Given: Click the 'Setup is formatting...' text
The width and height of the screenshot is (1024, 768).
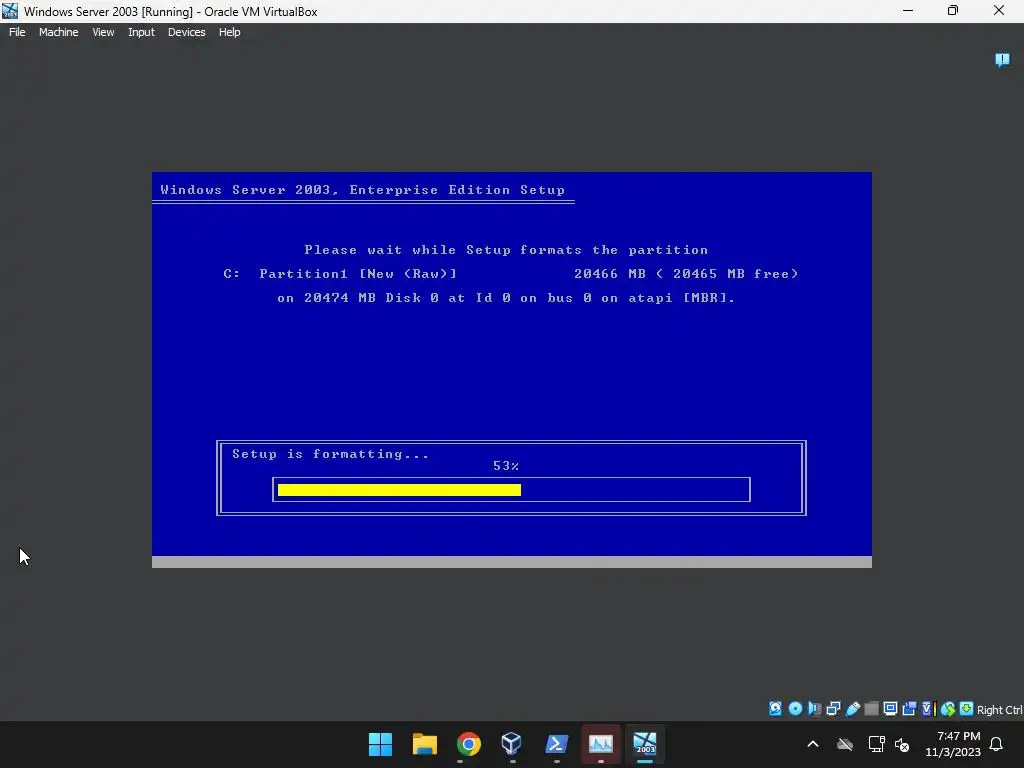Looking at the screenshot, I should [330, 454].
